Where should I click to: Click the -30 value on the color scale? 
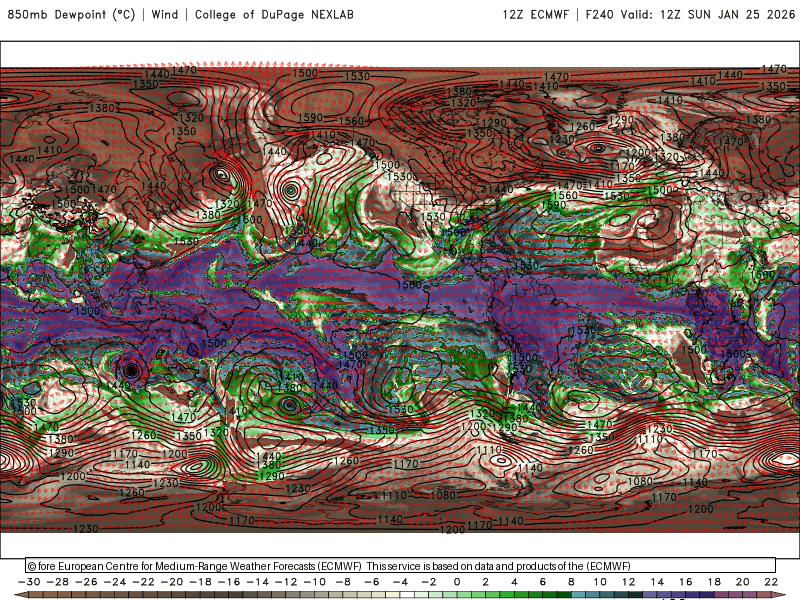[29, 582]
